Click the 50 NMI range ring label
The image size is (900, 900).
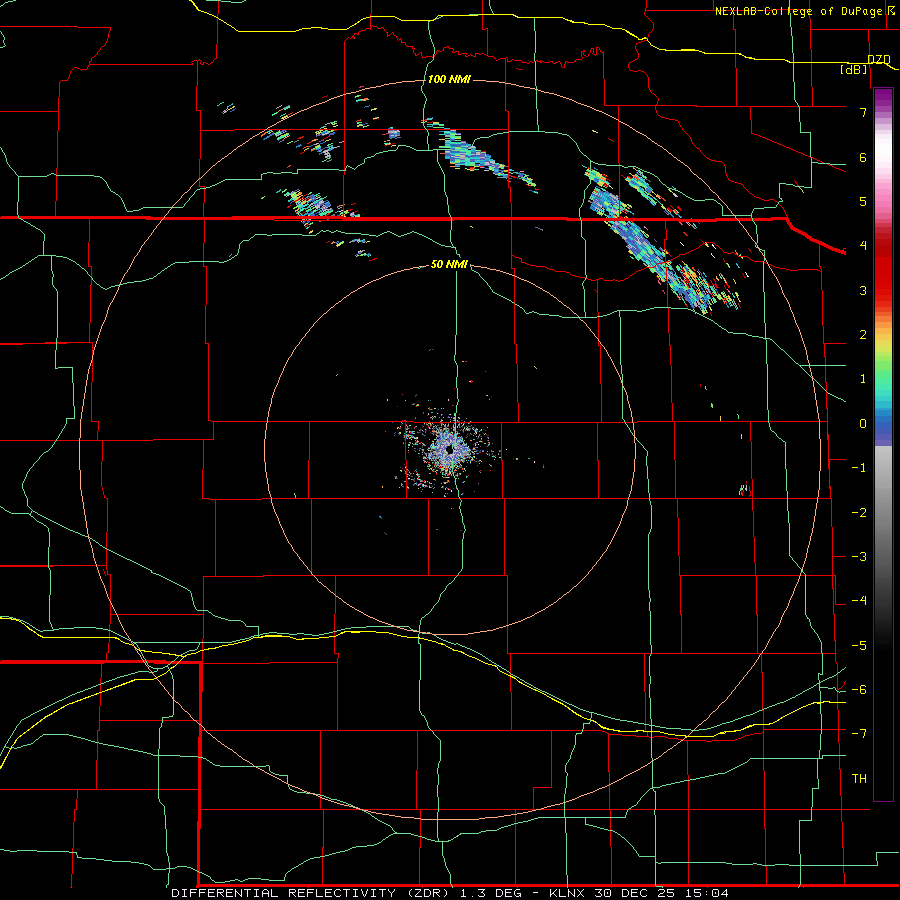(x=449, y=264)
